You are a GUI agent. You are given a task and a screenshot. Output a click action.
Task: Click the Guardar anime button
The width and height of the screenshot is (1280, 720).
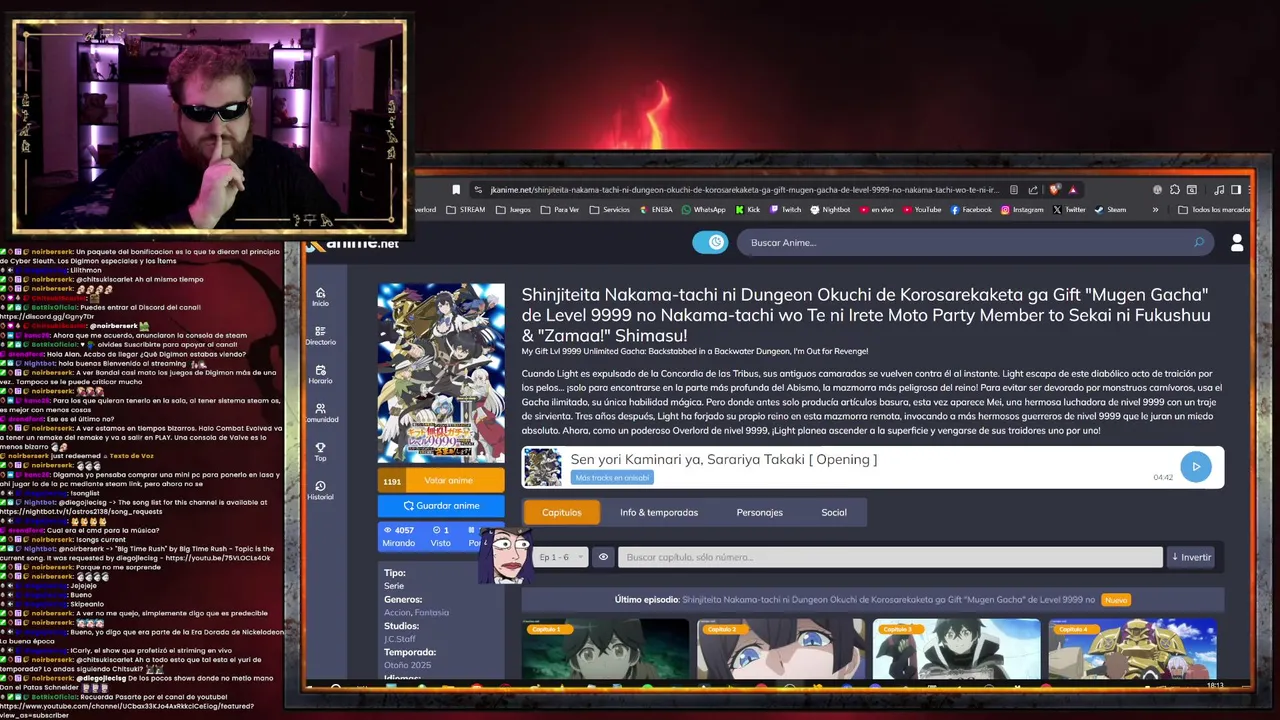[441, 506]
